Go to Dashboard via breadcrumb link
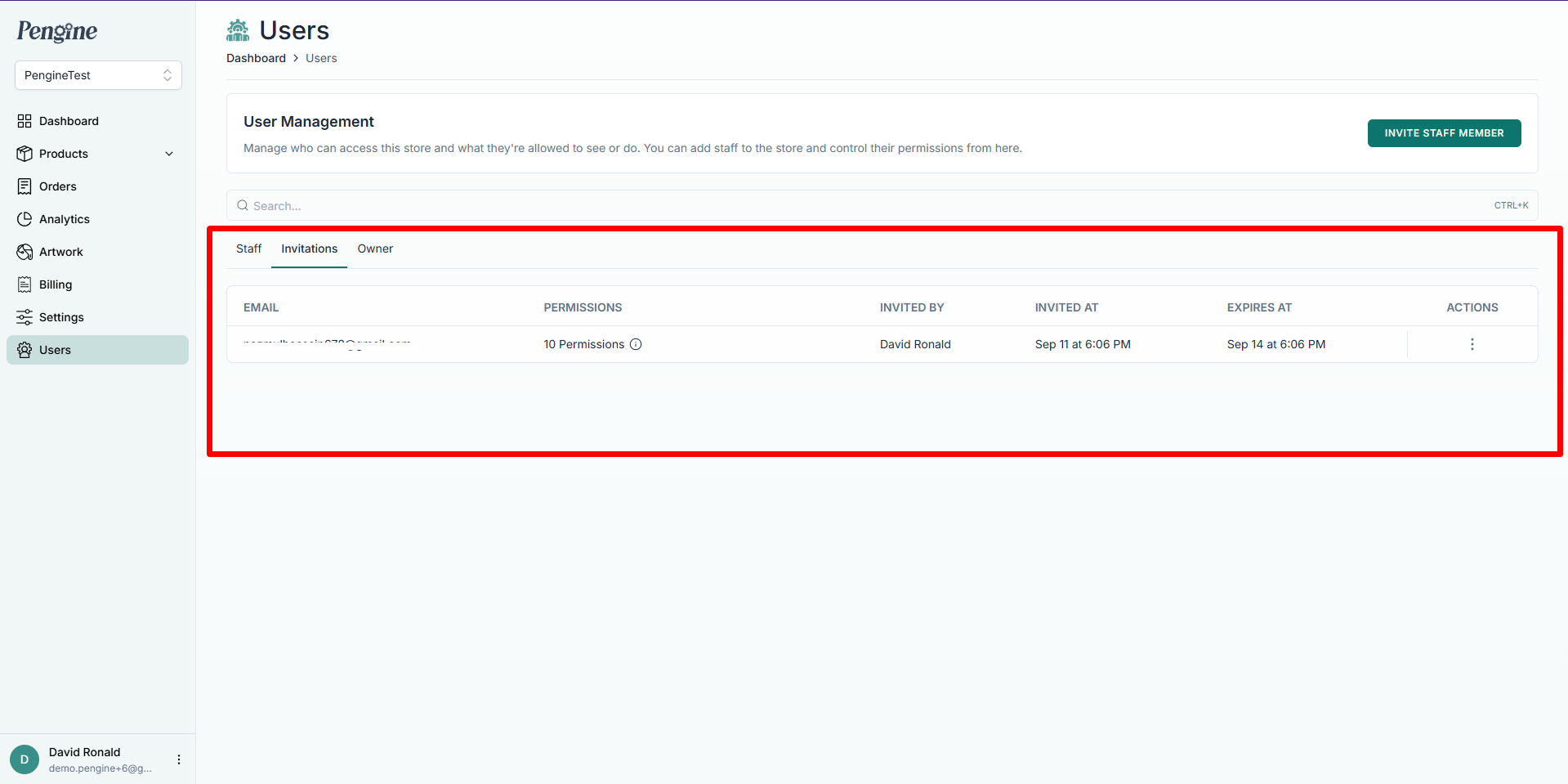 (256, 58)
